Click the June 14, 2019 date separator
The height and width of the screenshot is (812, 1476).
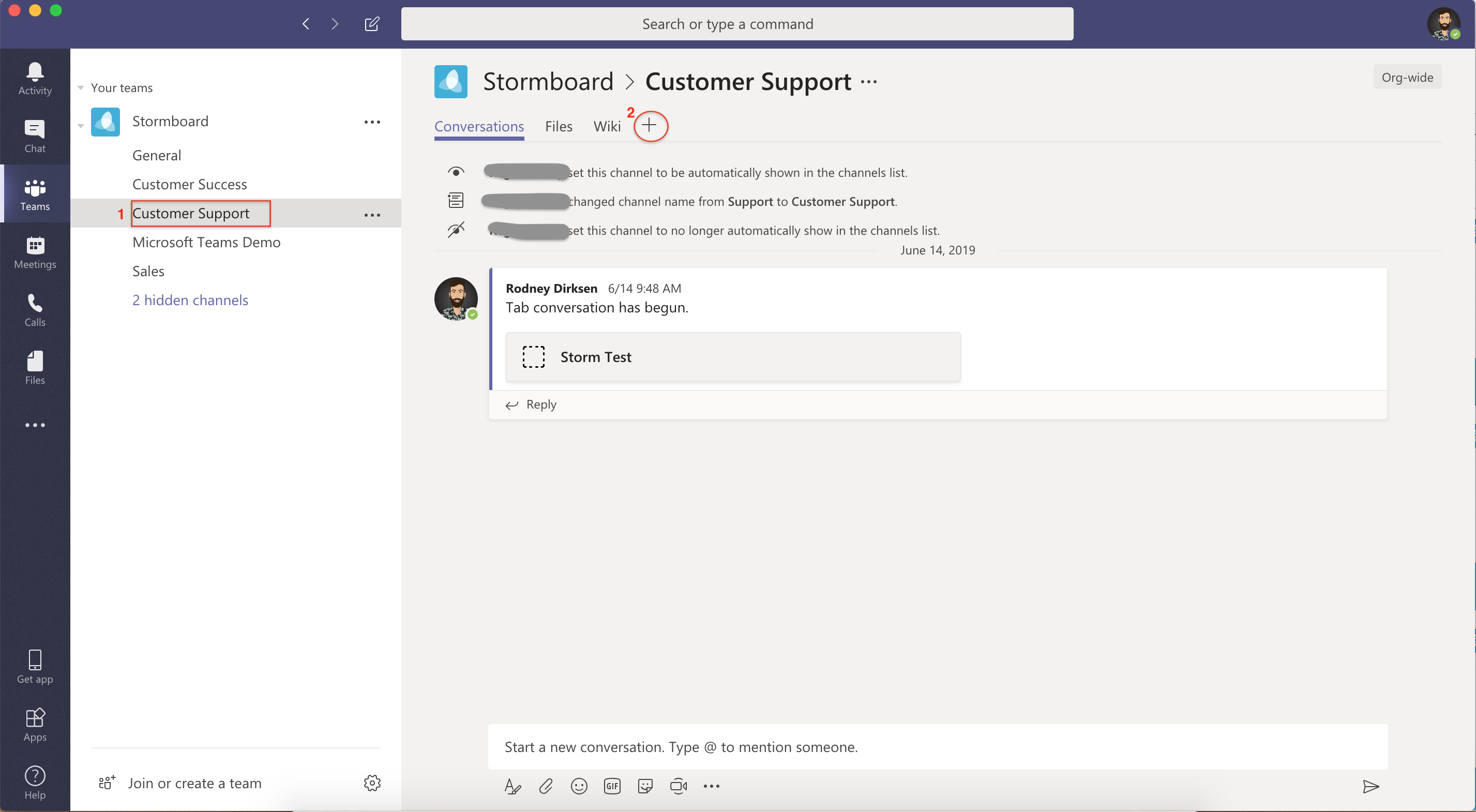(x=938, y=250)
